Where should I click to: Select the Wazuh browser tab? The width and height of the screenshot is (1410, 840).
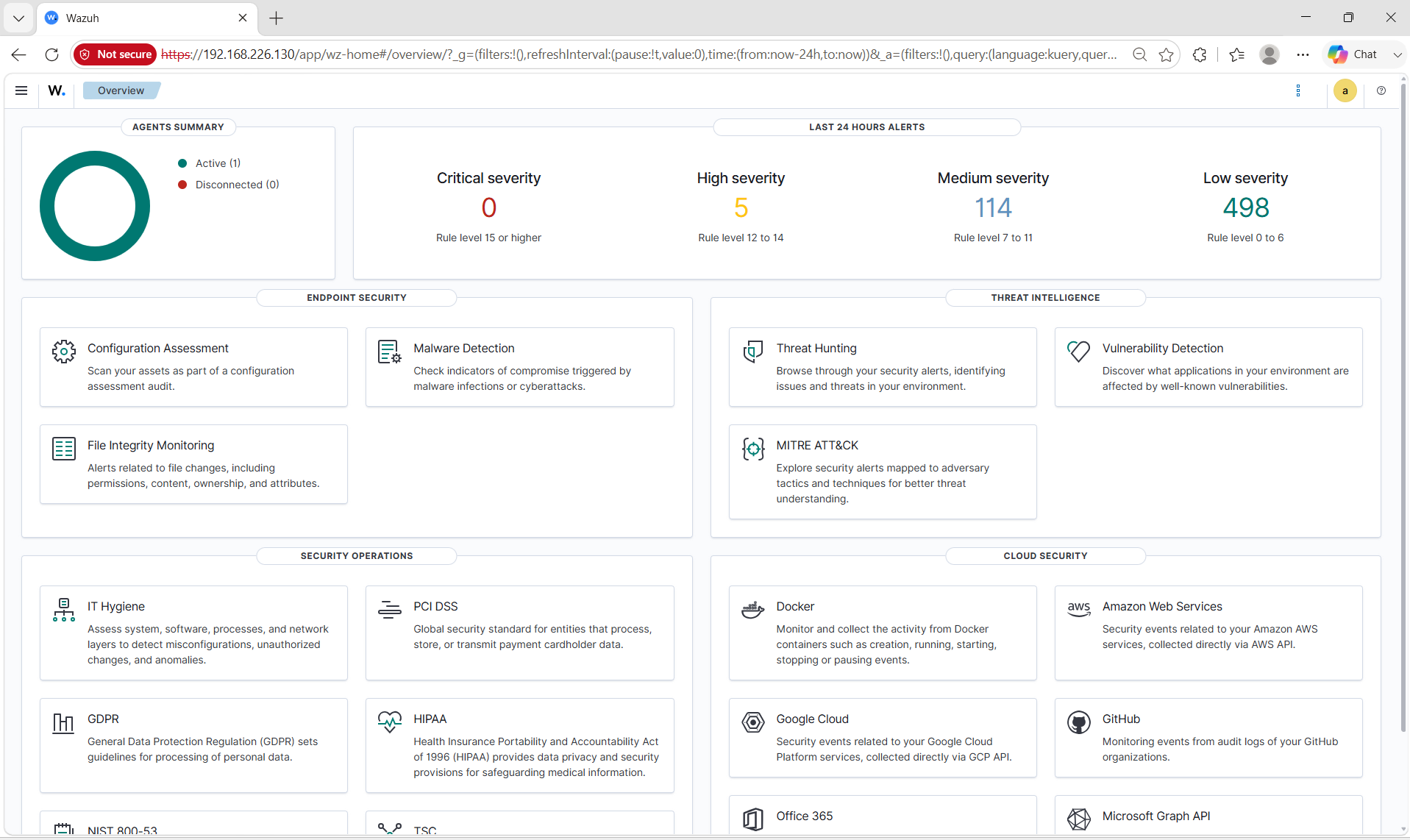[x=146, y=18]
